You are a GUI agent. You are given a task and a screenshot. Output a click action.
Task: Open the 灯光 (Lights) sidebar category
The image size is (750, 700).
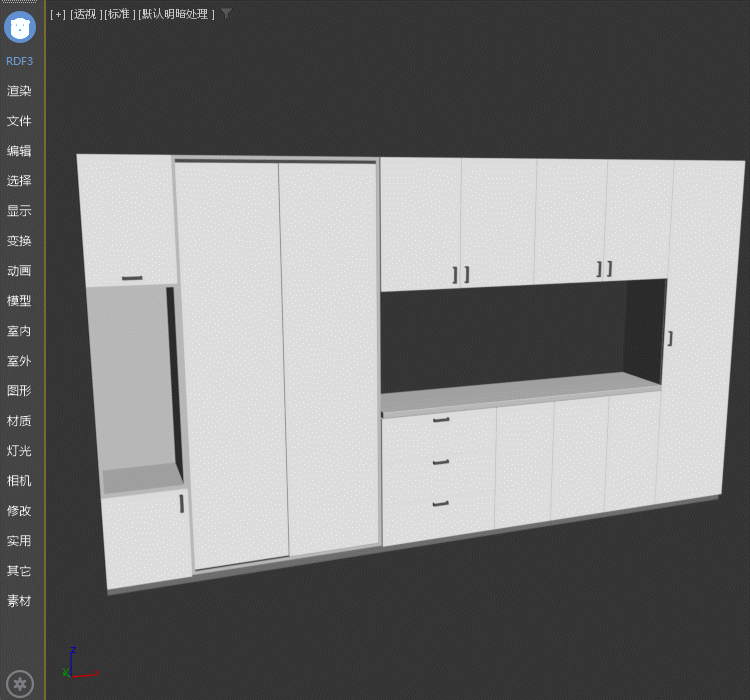coord(20,451)
